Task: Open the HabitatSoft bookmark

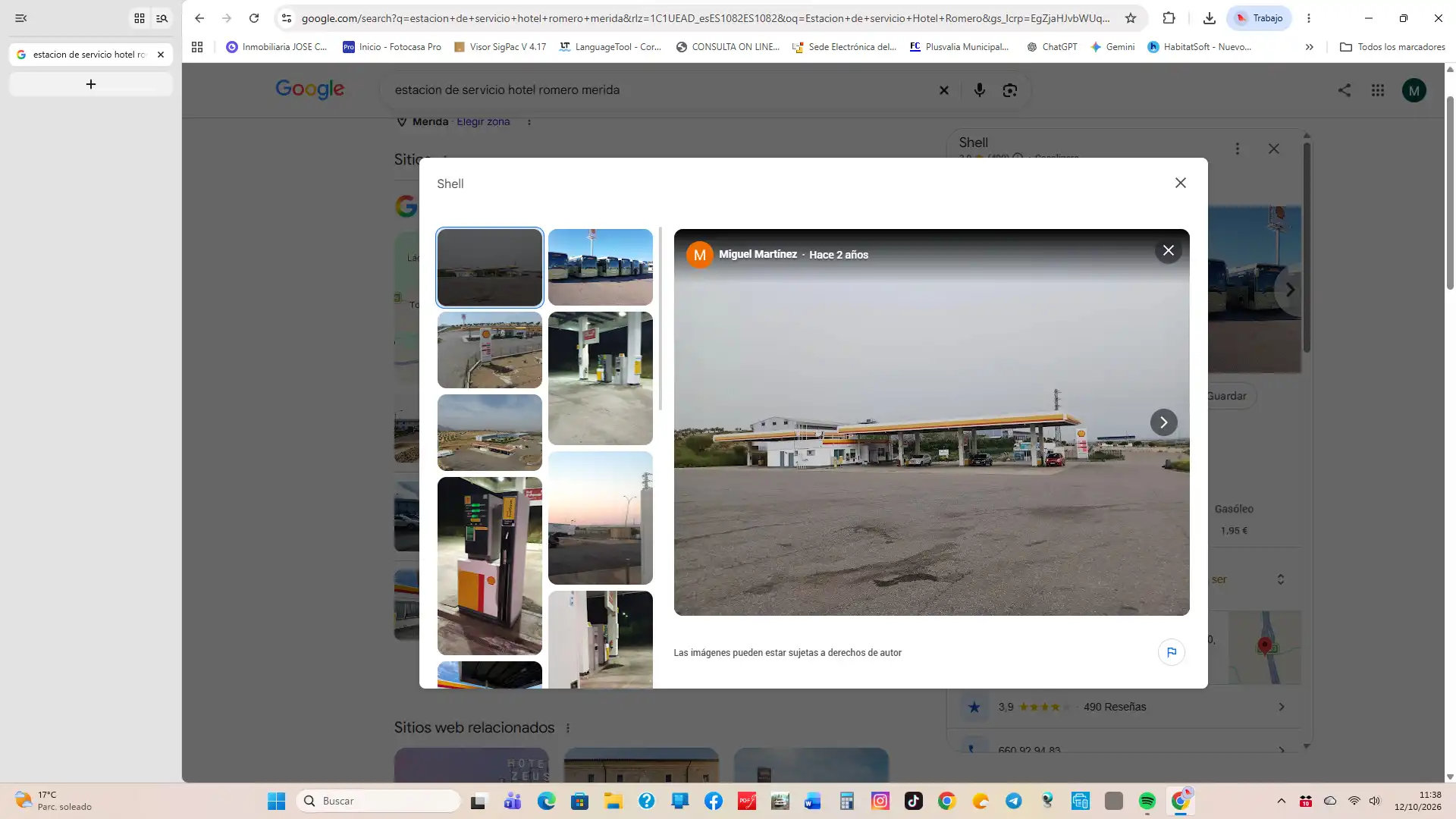Action: point(1200,47)
